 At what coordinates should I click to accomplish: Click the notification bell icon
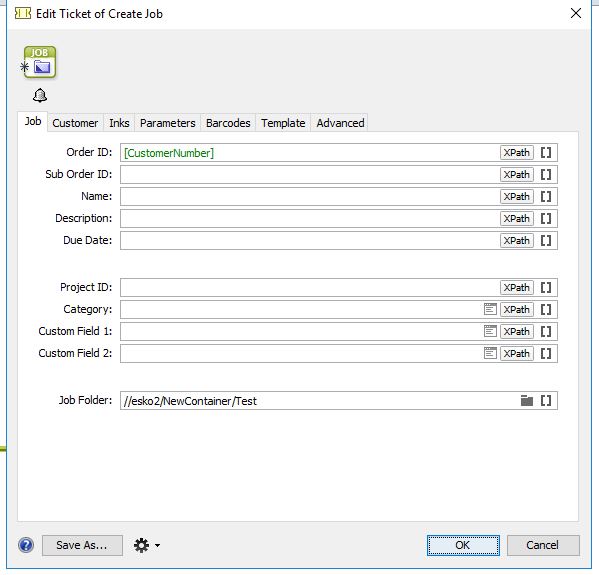[40, 95]
